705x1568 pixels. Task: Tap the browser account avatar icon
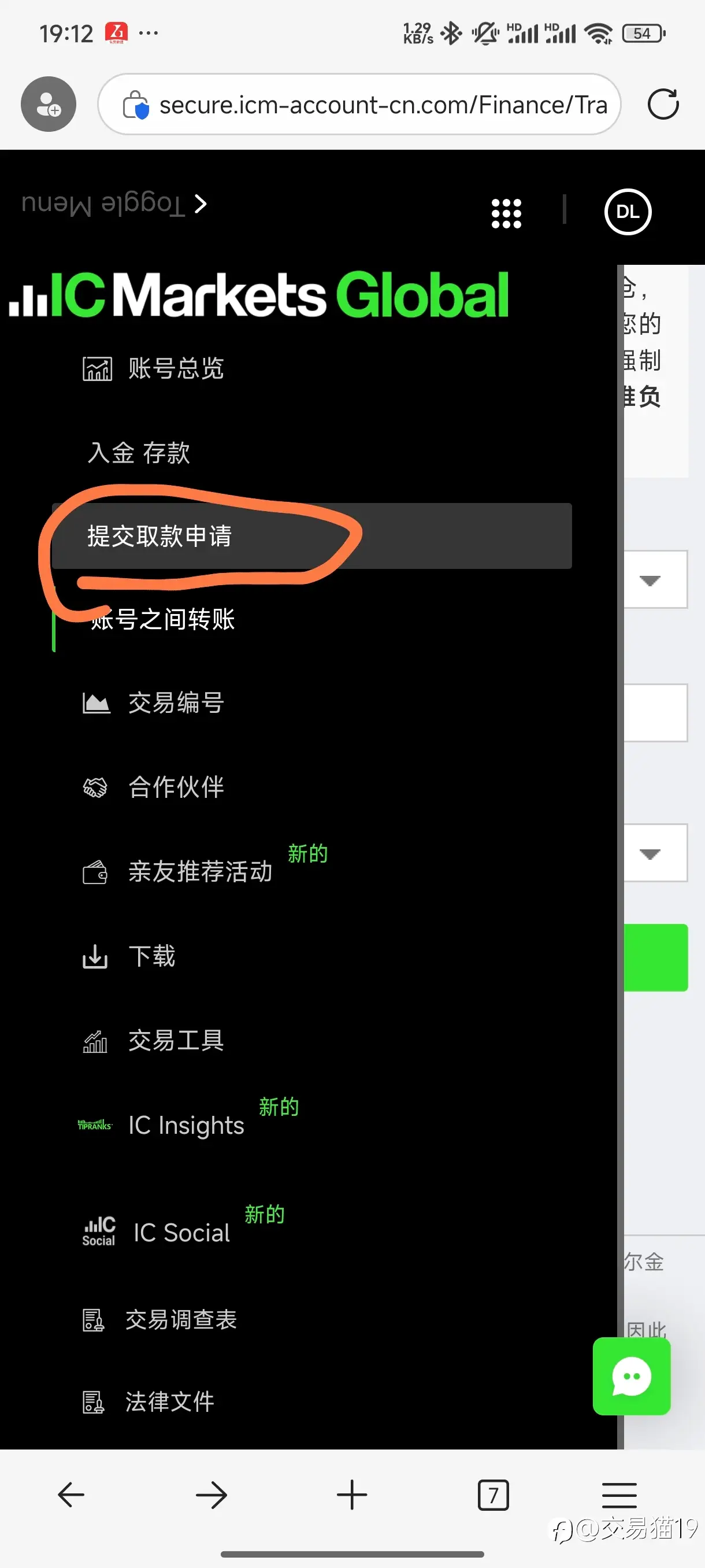coord(49,104)
